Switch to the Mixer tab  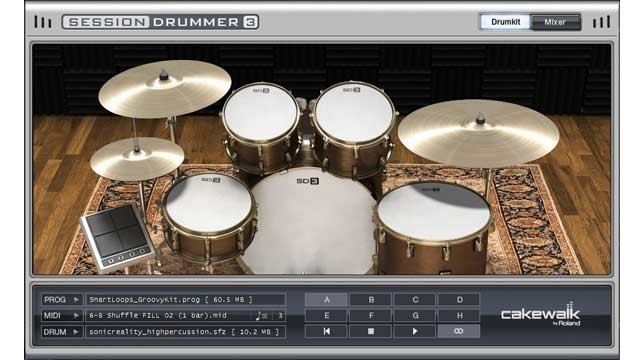tap(555, 22)
